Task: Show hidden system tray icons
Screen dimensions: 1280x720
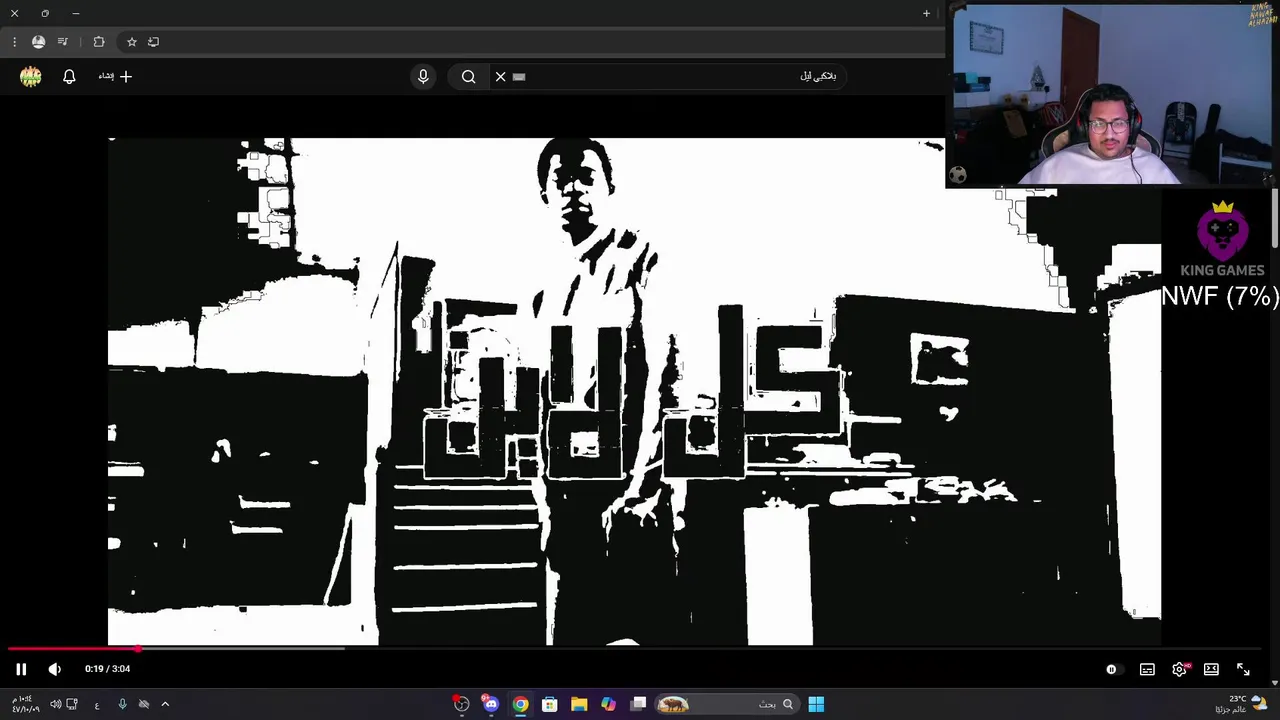Action: pyautogui.click(x=165, y=704)
